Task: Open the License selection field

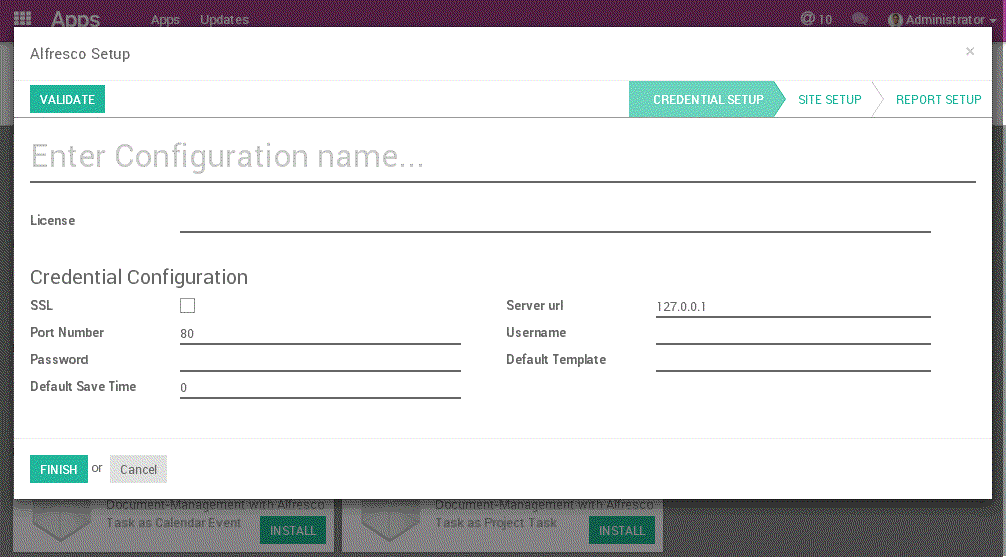Action: (x=555, y=221)
